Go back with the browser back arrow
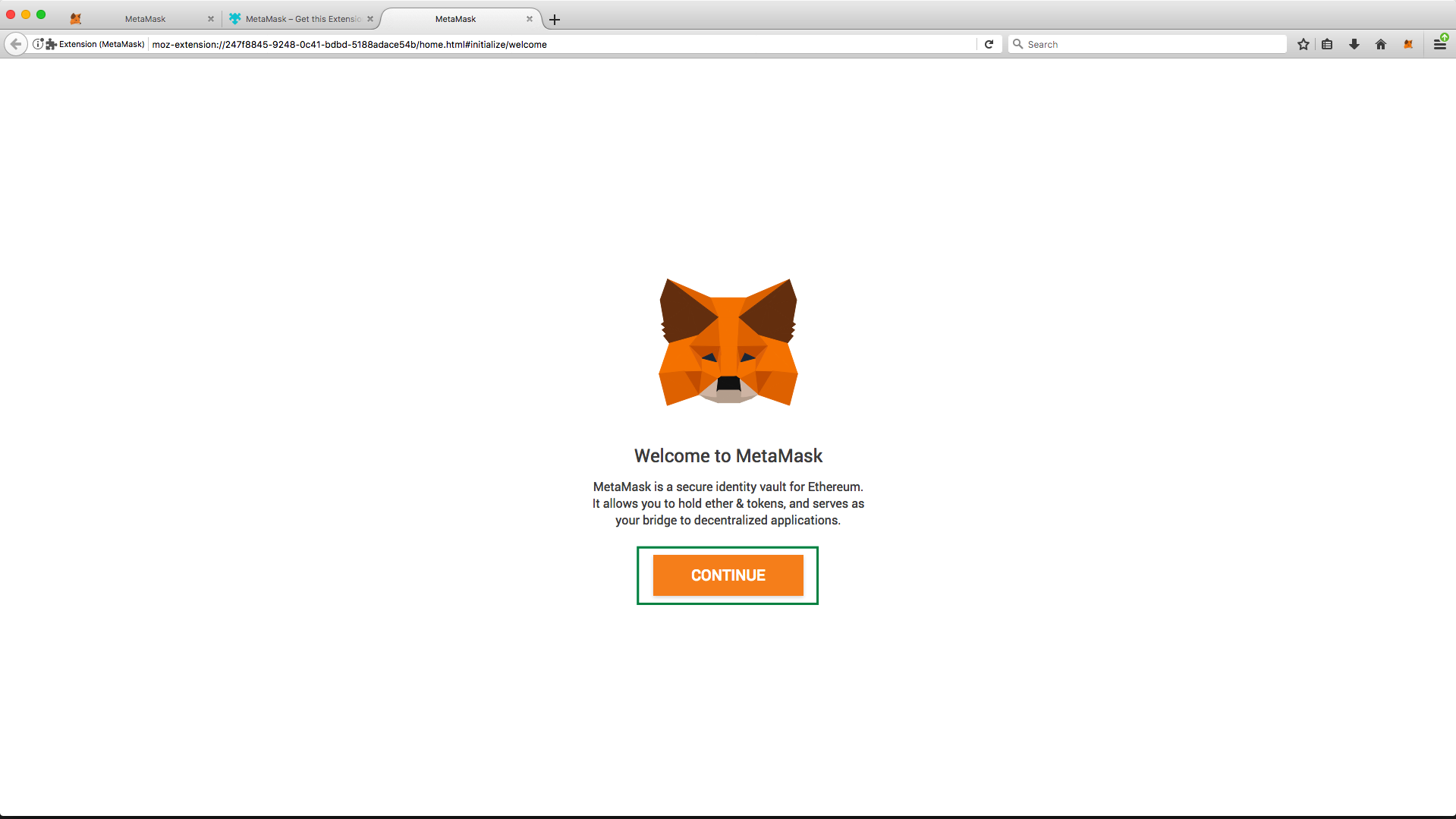The height and width of the screenshot is (819, 1456). (x=16, y=44)
